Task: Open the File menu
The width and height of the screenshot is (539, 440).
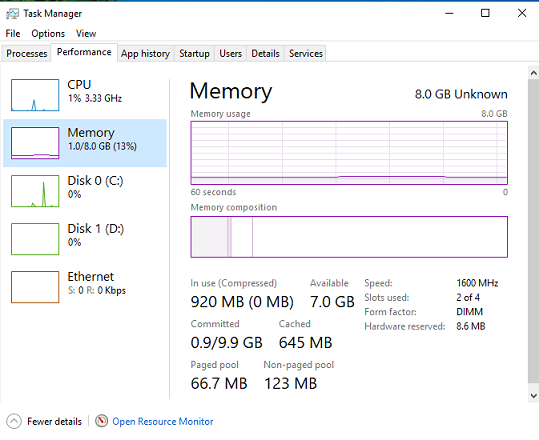Action: (x=13, y=34)
